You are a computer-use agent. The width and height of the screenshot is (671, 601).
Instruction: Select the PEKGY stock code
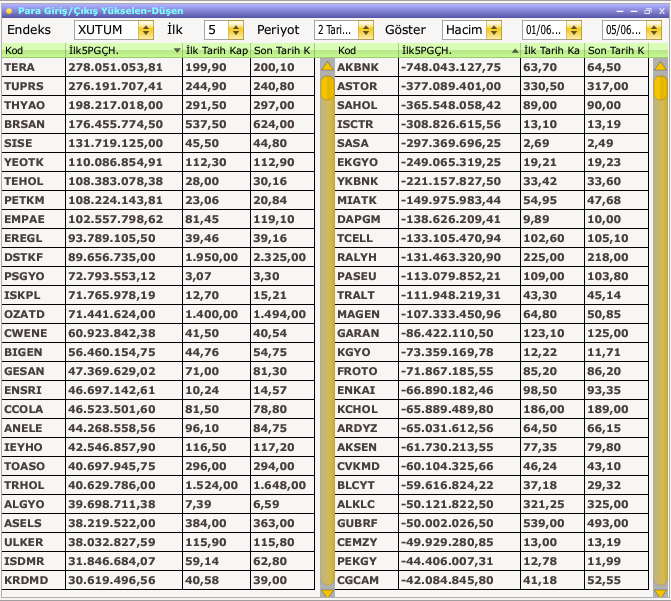pos(357,561)
